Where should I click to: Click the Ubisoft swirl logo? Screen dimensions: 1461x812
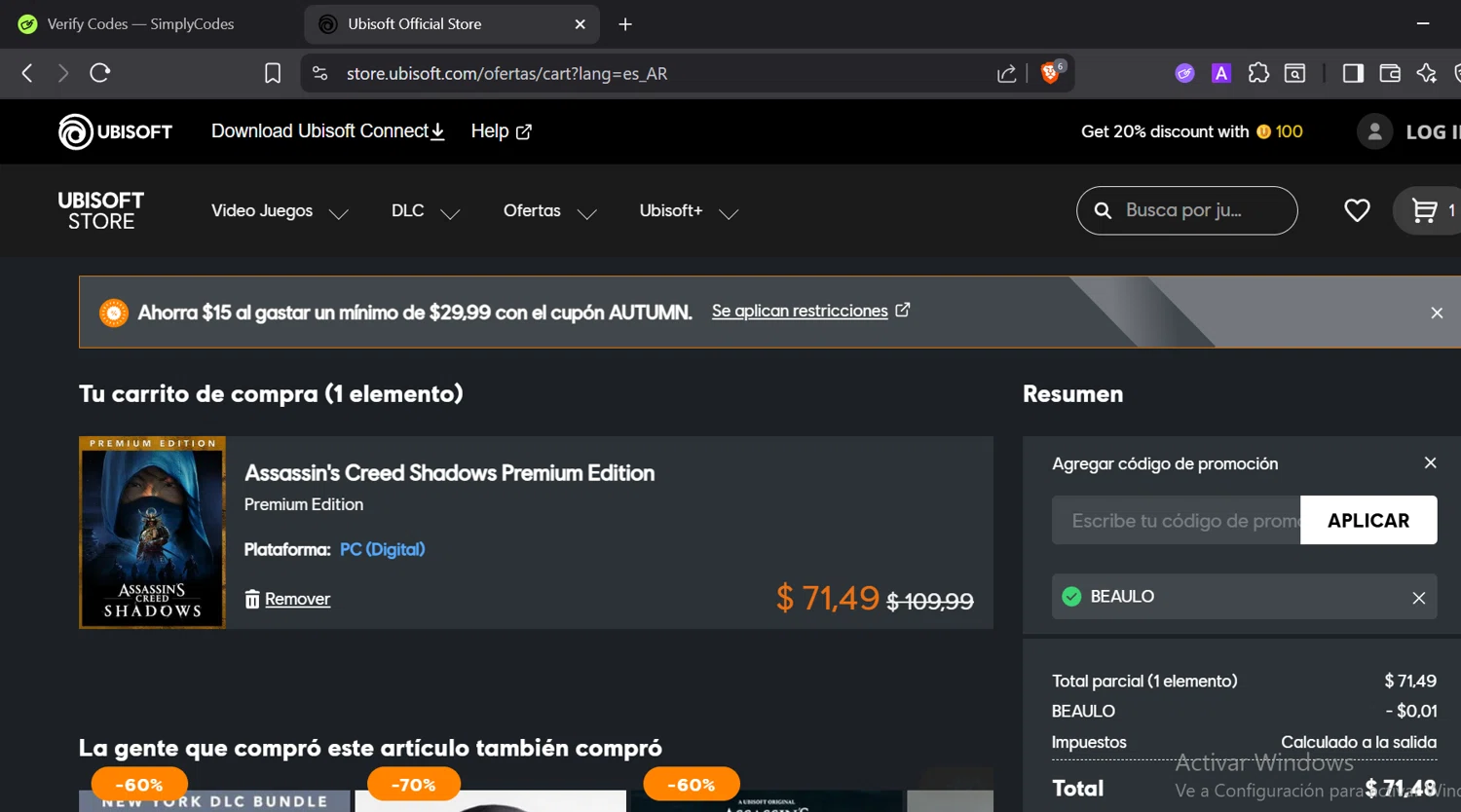[75, 131]
